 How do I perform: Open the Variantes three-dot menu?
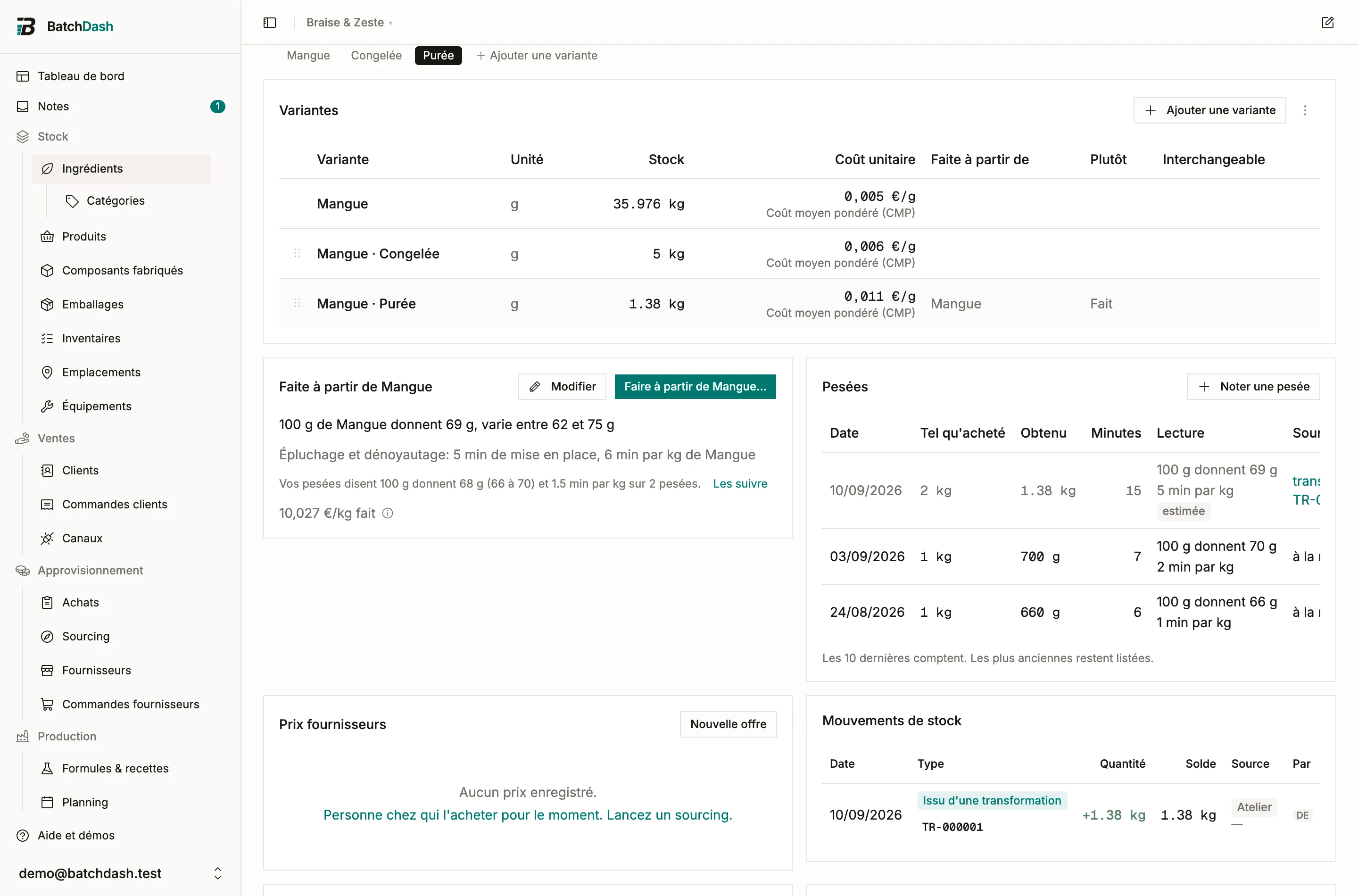[x=1305, y=110]
